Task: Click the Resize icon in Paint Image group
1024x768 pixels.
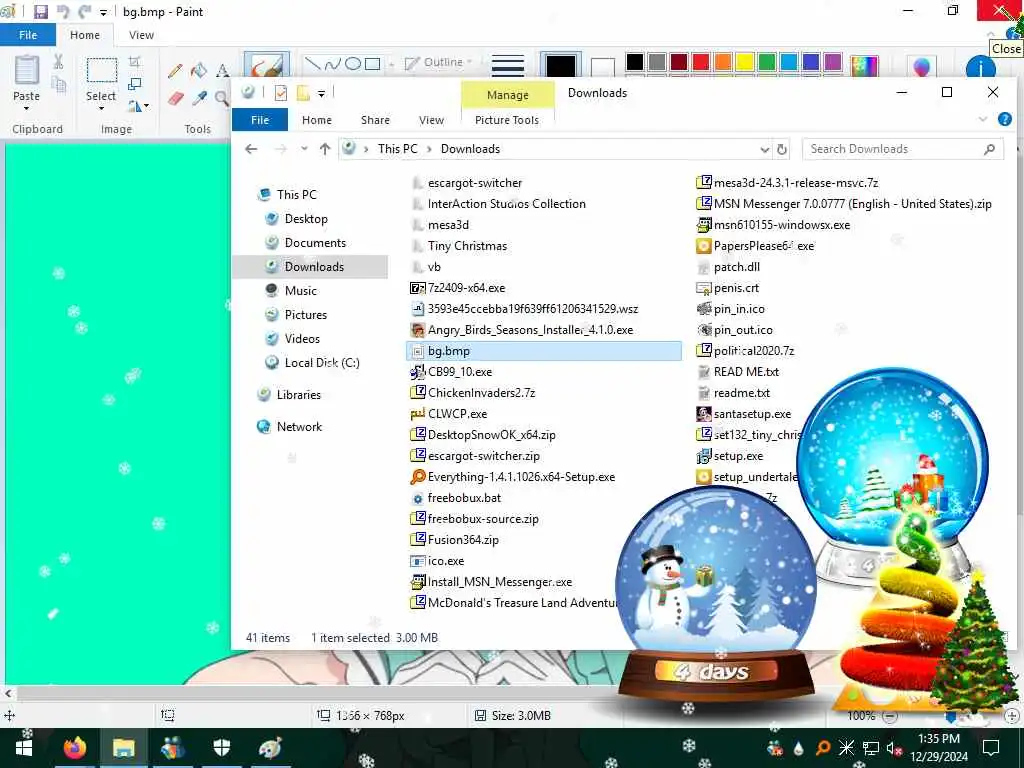Action: [x=135, y=84]
